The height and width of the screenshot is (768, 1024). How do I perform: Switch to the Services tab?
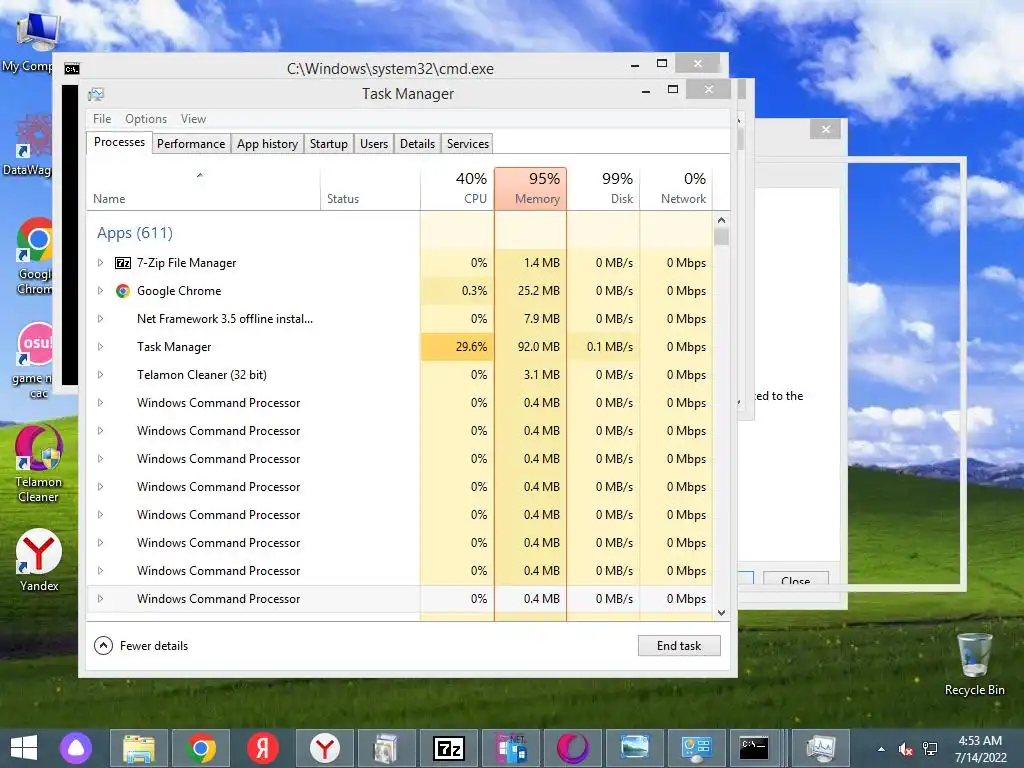tap(468, 144)
